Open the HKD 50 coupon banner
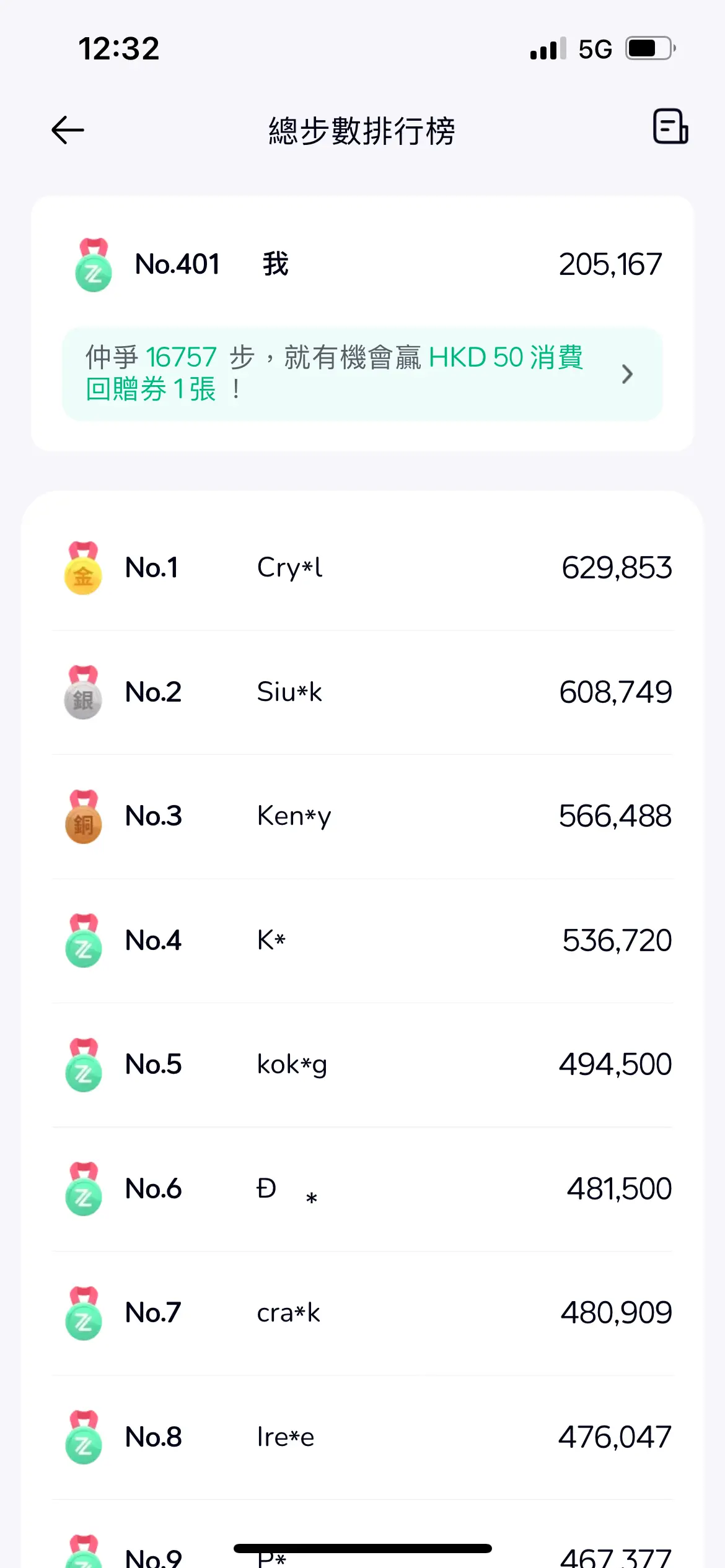 pos(362,374)
